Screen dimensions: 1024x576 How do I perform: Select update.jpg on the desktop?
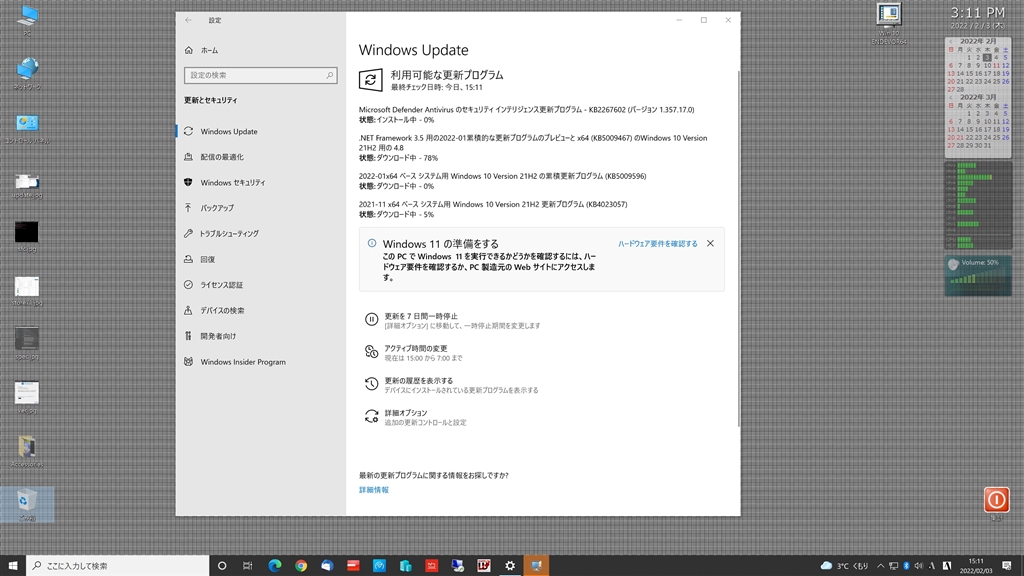(27, 185)
